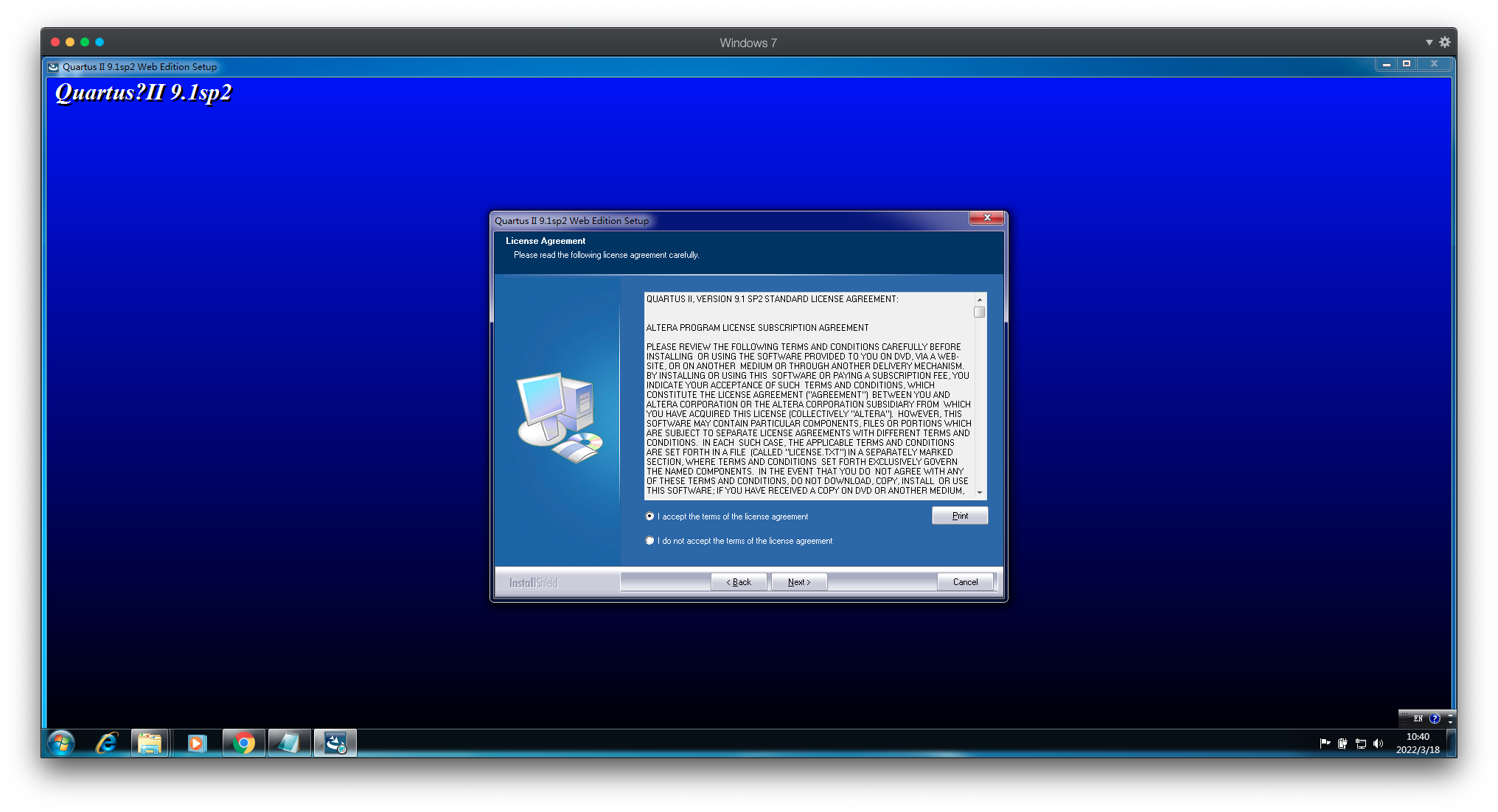Click the red macOS close dot
1498x812 pixels.
coord(55,42)
